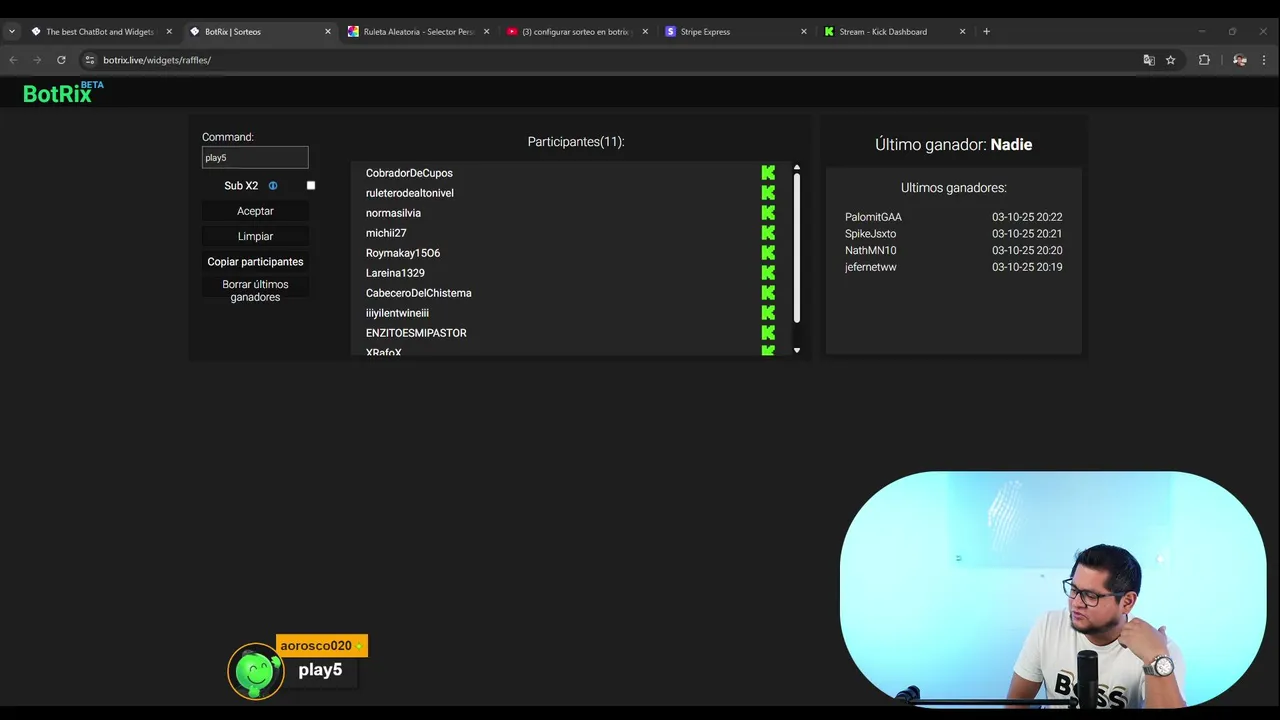Click Borrar últimos ganadores button

[x=255, y=291]
